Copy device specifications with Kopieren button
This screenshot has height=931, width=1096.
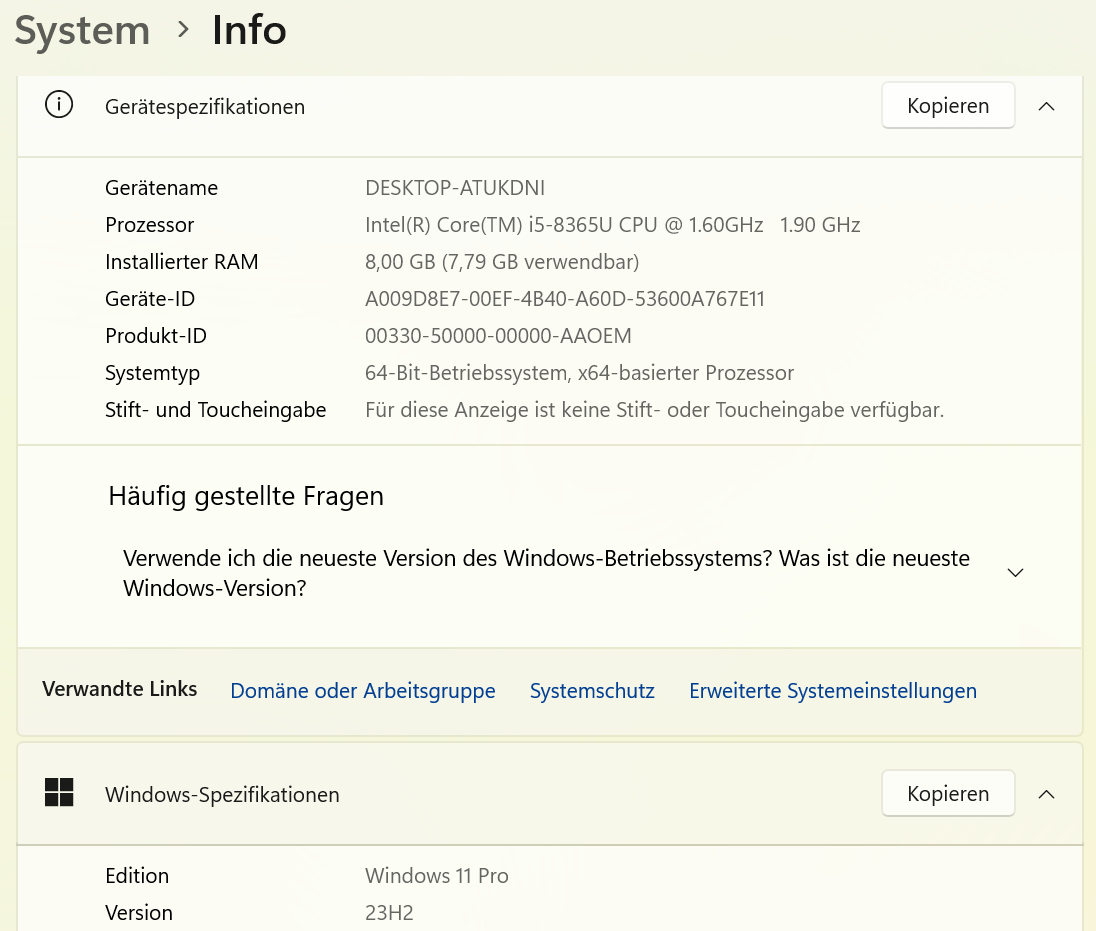pos(948,106)
